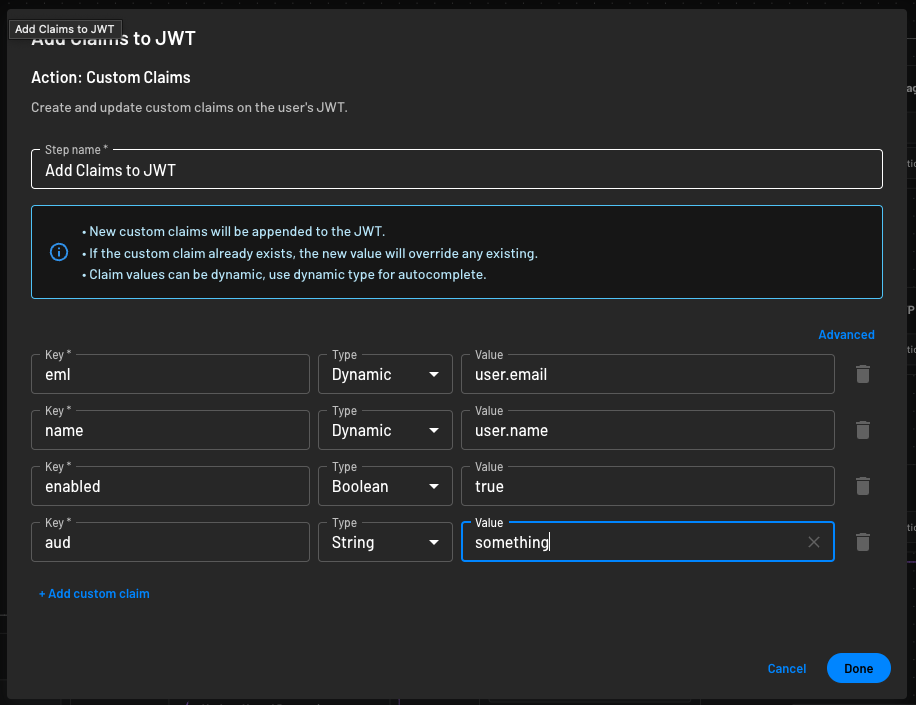Viewport: 916px width, 705px height.
Task: Open the Advanced settings link
Action: point(846,334)
